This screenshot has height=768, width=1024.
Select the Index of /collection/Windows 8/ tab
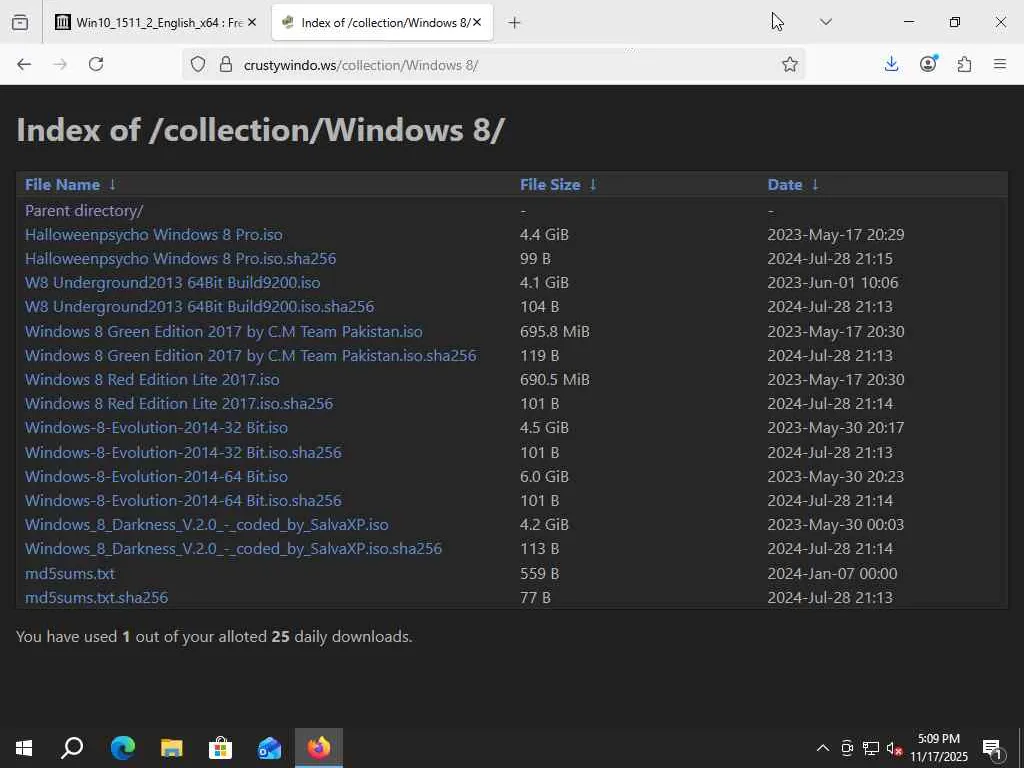click(382, 22)
